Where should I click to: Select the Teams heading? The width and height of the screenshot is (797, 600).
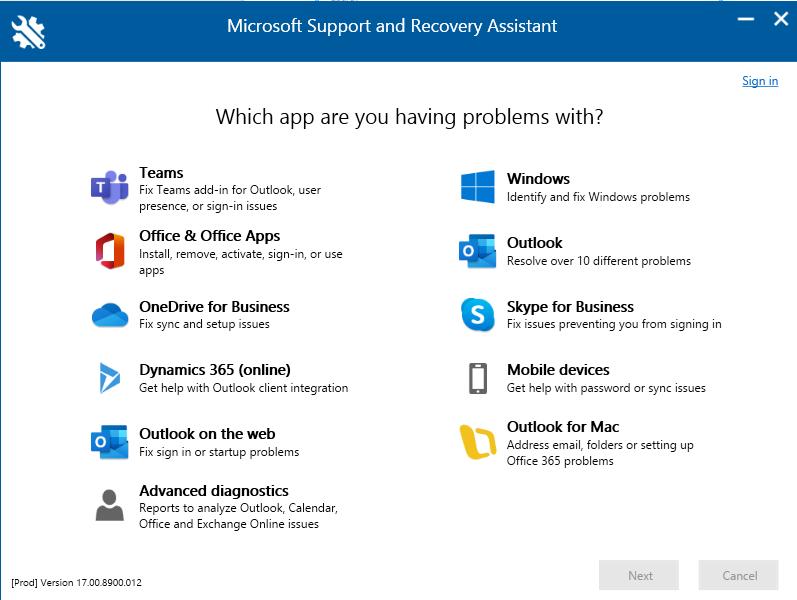pos(161,173)
